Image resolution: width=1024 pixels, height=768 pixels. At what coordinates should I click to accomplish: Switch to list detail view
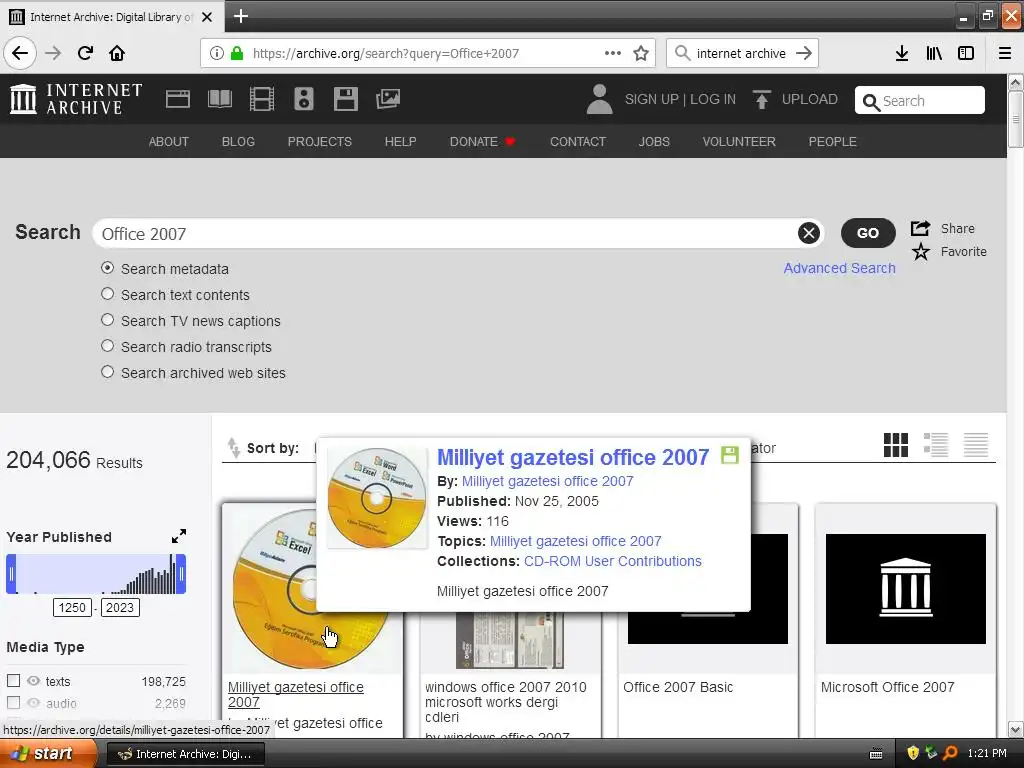pos(936,445)
